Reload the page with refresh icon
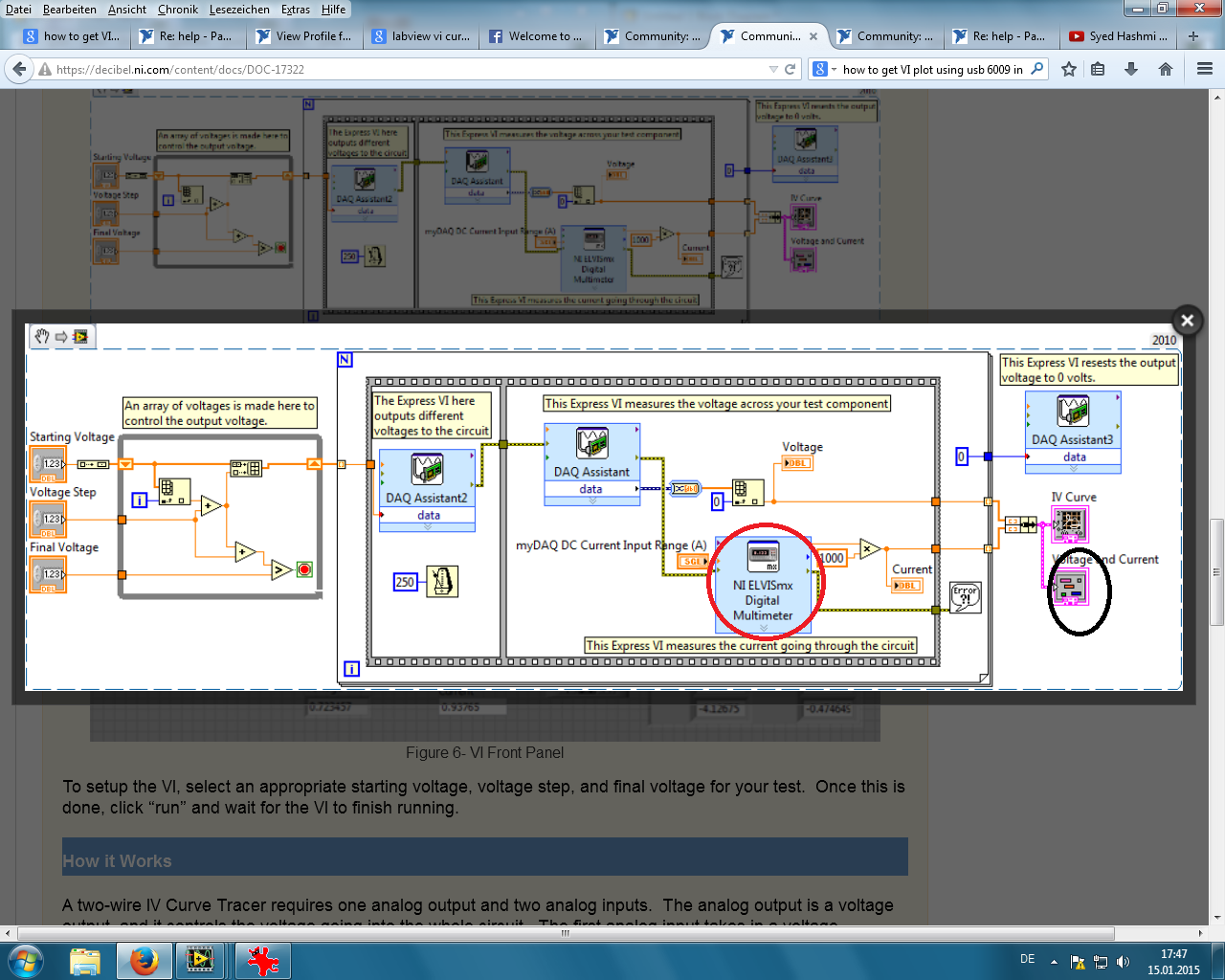The width and height of the screenshot is (1225, 980). click(790, 69)
